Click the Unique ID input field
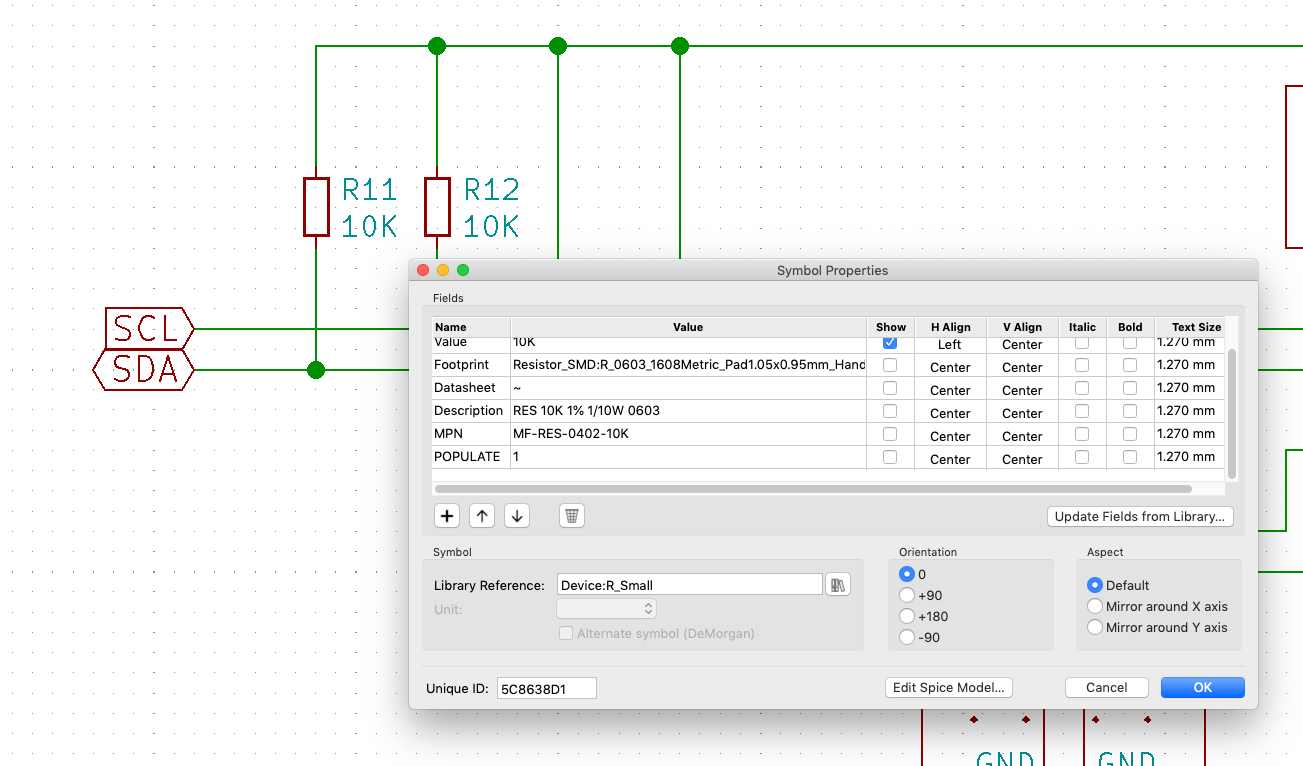The height and width of the screenshot is (766, 1303). click(546, 688)
